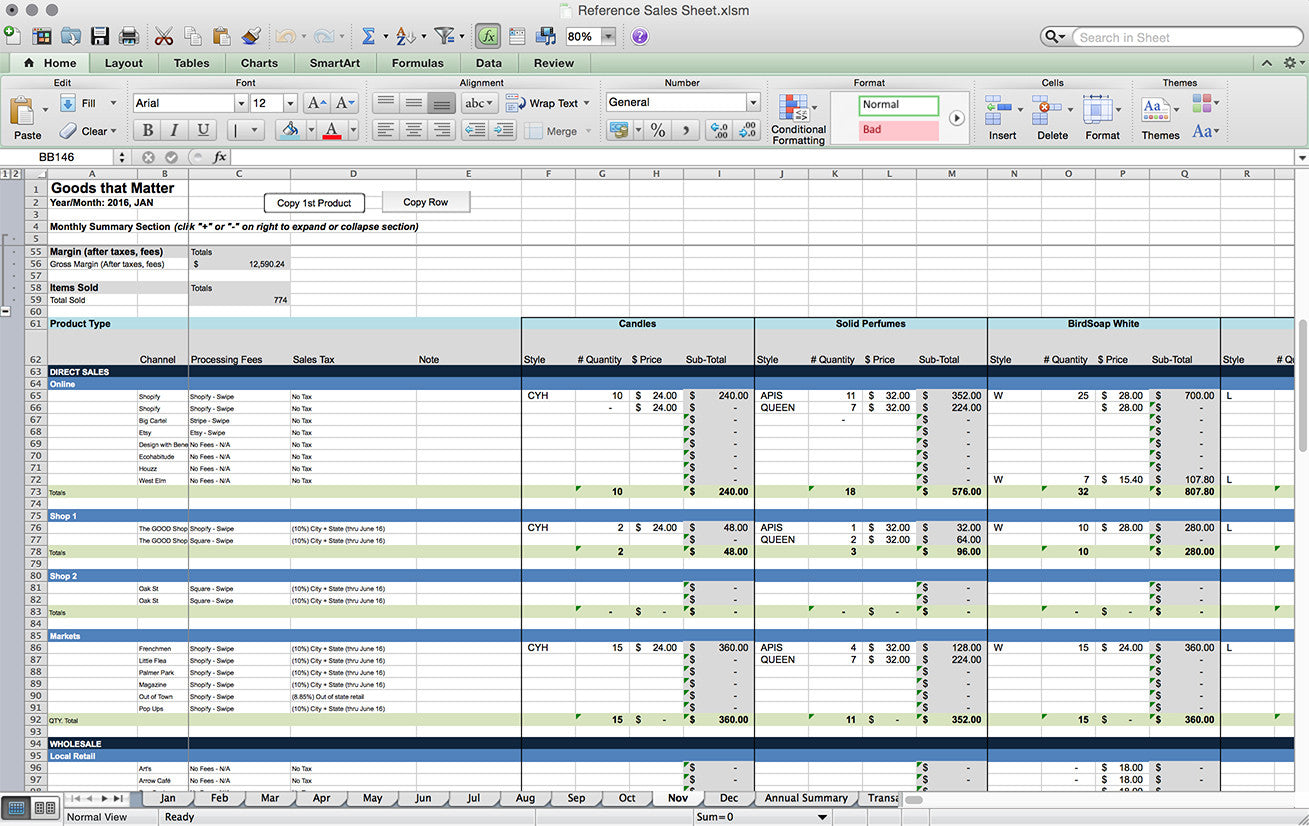Switch to the Layout ribbon tab
This screenshot has height=826, width=1309.
pos(124,63)
